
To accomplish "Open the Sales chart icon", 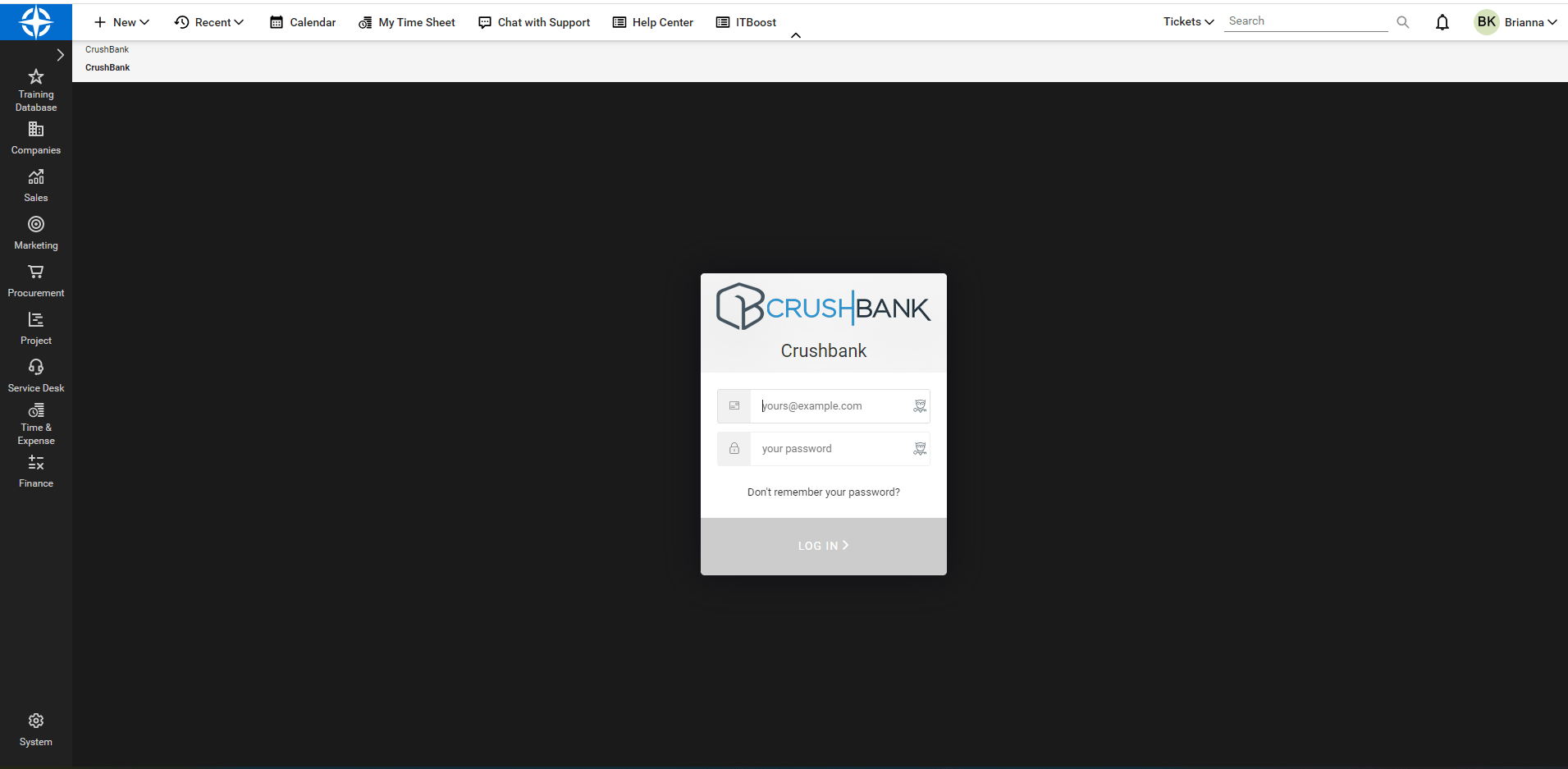I will (36, 176).
